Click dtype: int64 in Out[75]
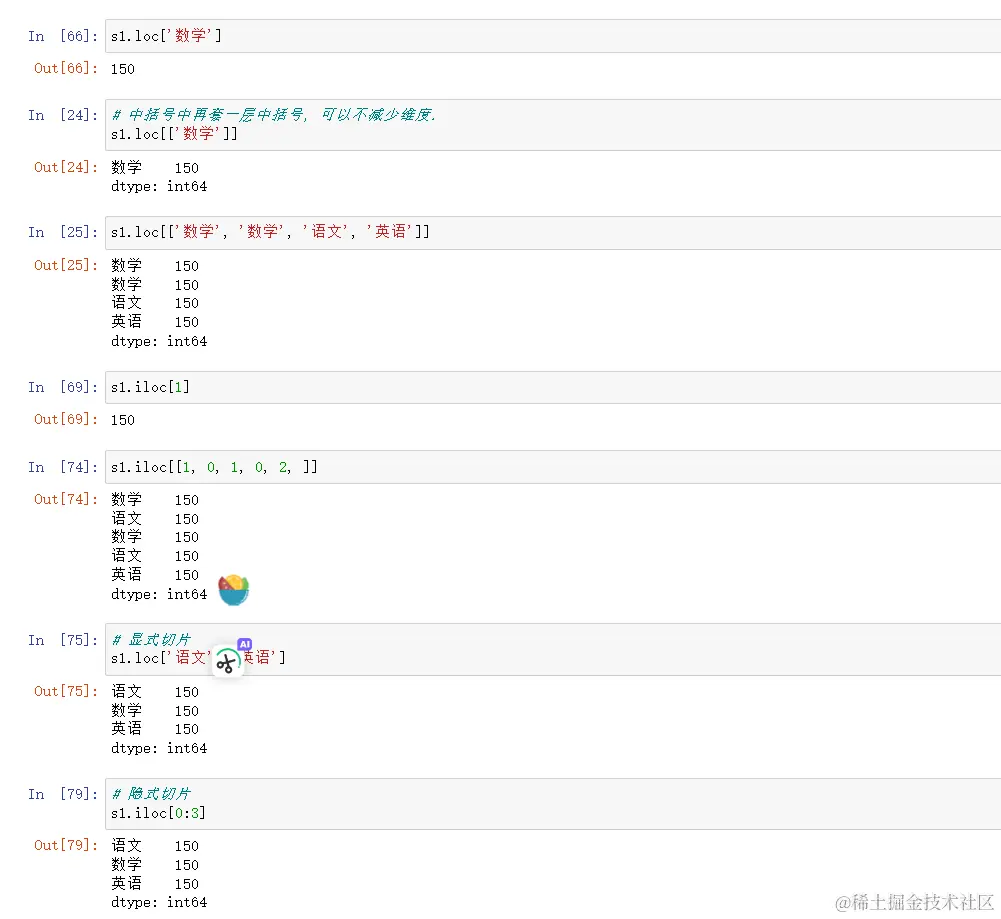1001x919 pixels. click(x=159, y=748)
